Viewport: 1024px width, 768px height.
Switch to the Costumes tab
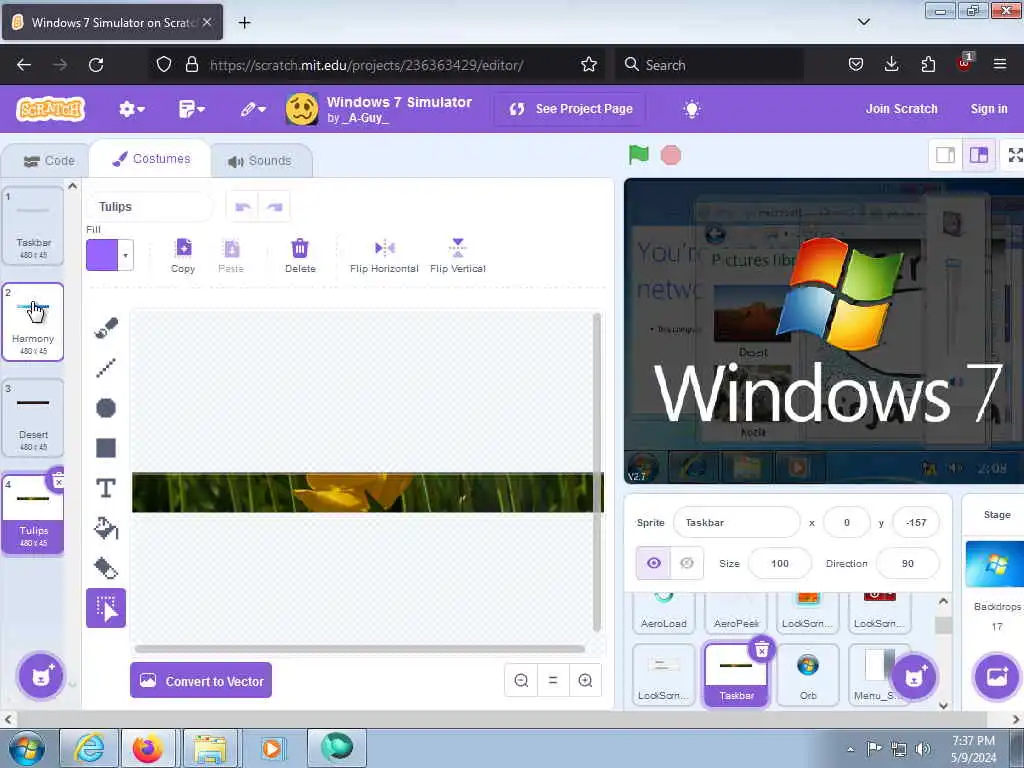click(151, 159)
